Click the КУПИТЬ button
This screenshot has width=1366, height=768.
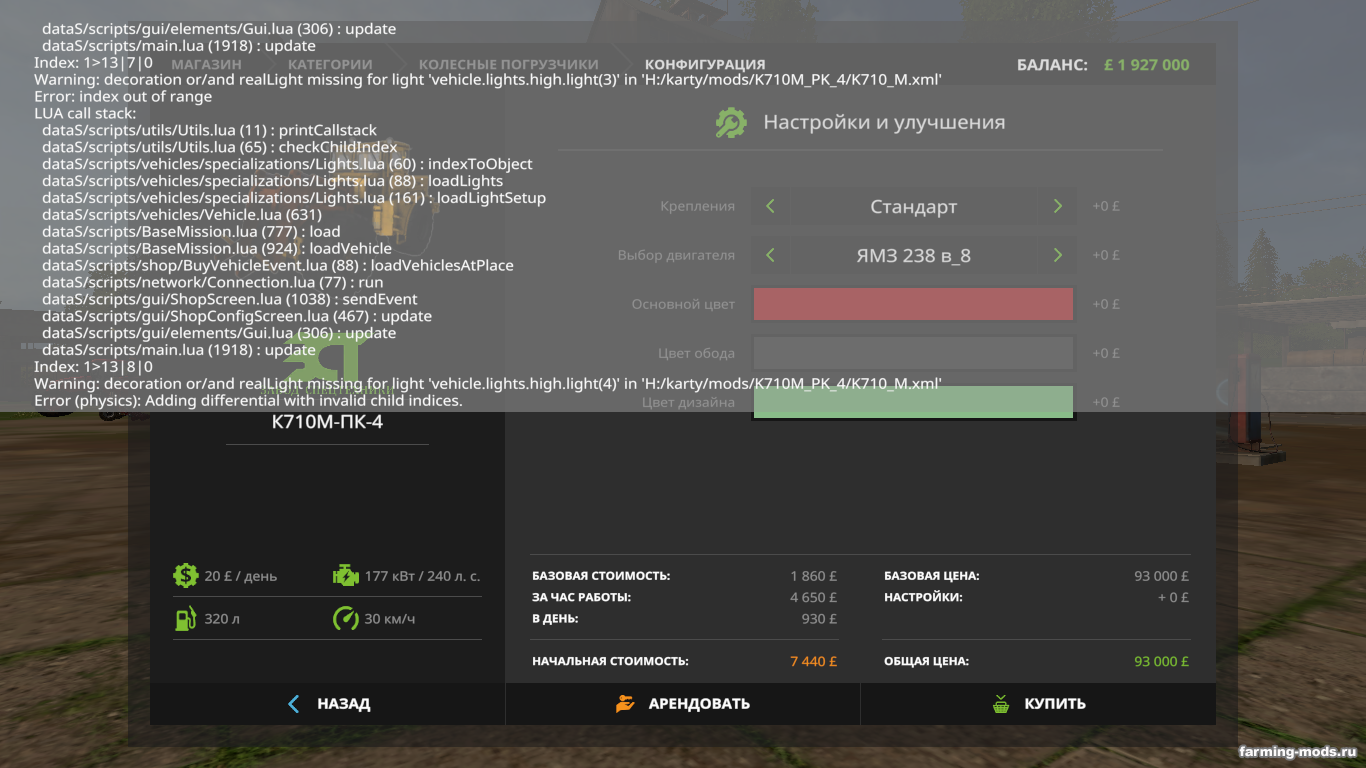pos(1038,704)
